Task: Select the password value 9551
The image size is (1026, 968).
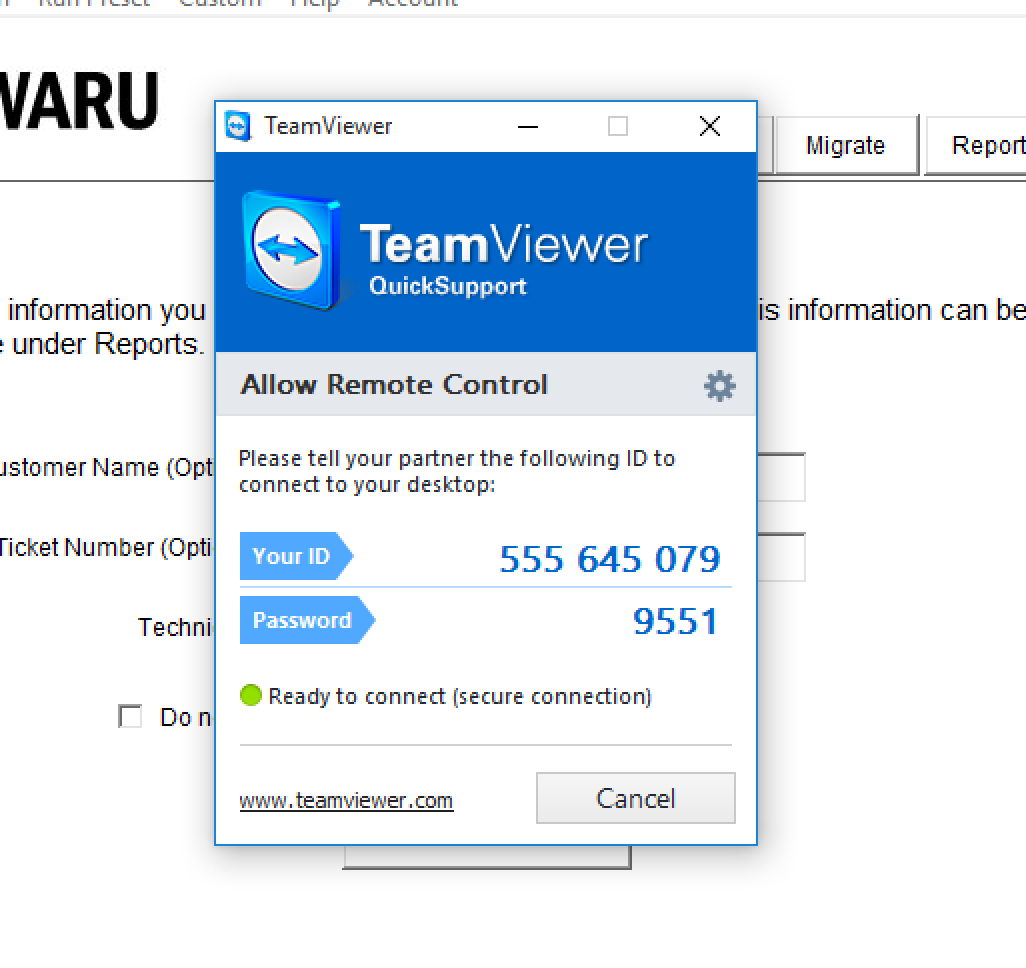Action: click(675, 621)
